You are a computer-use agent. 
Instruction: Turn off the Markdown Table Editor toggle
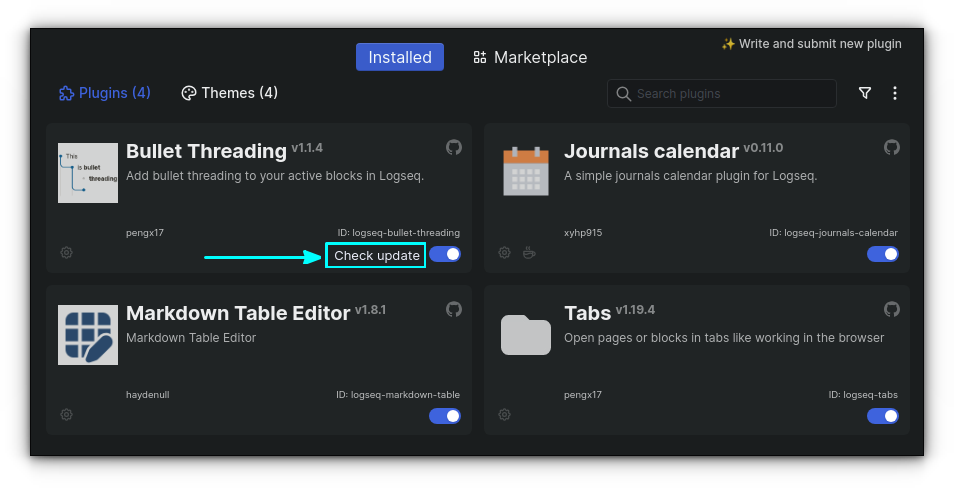pos(445,416)
